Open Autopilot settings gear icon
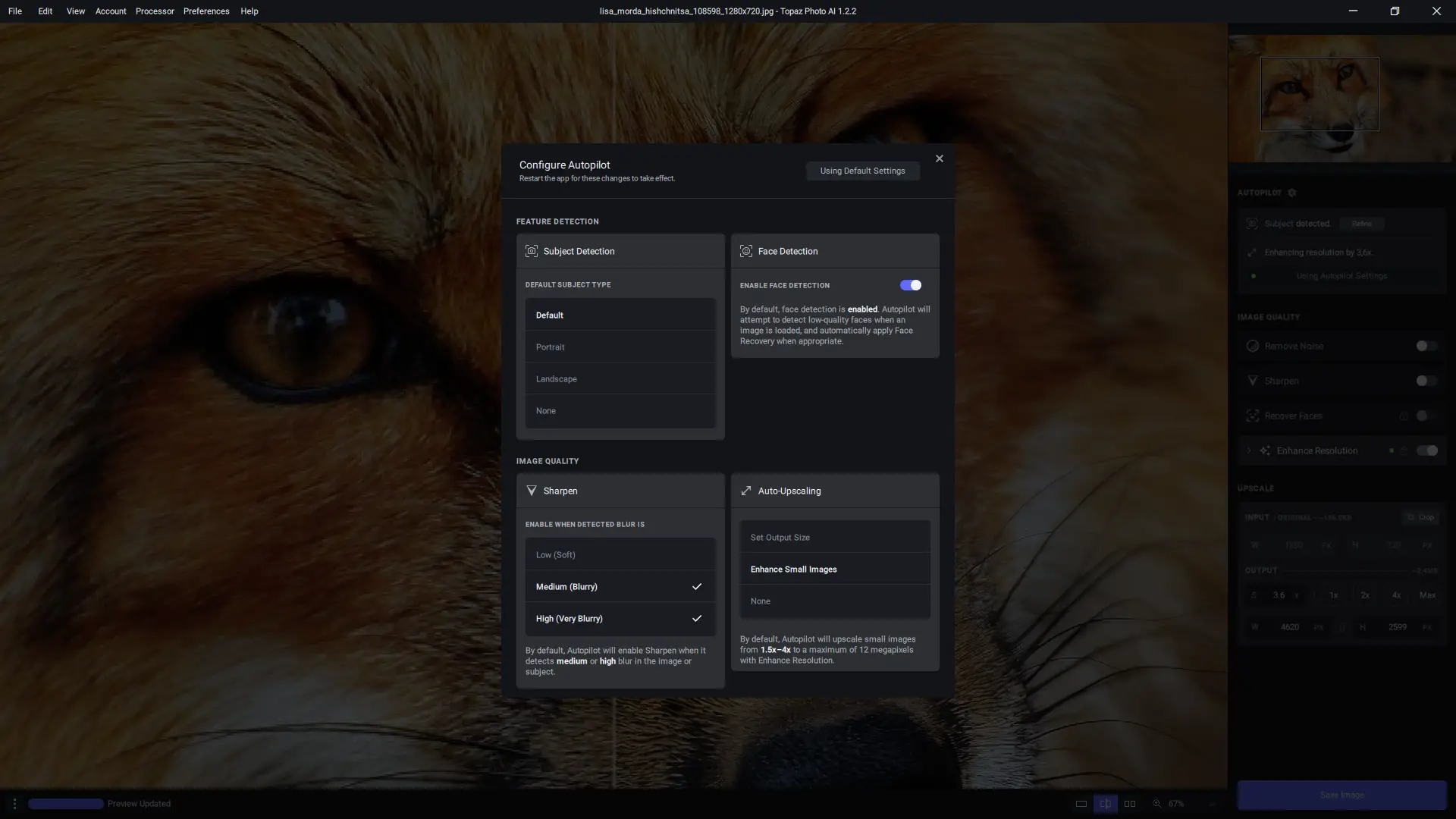 (x=1292, y=193)
